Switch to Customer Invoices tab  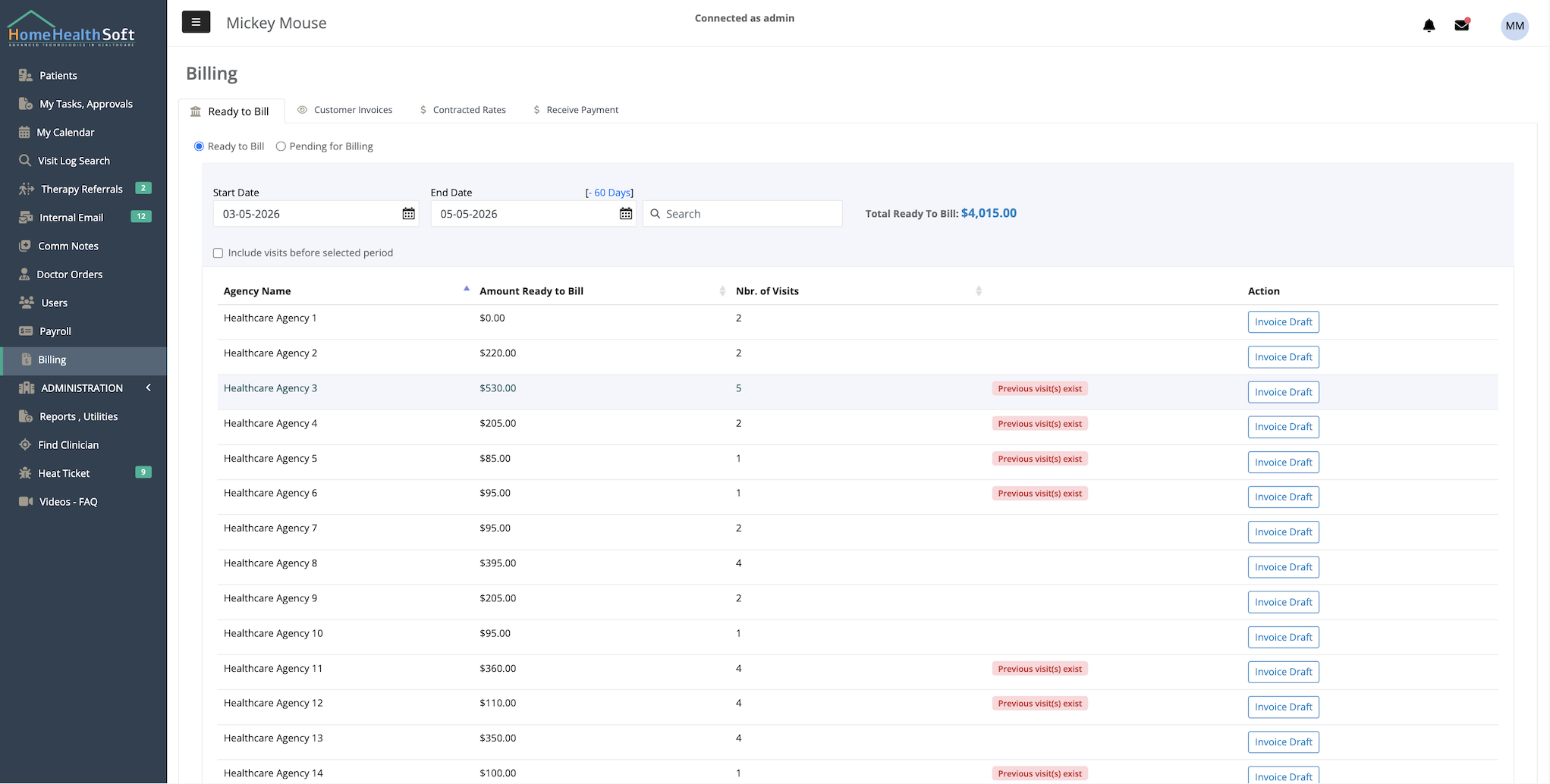pos(345,110)
